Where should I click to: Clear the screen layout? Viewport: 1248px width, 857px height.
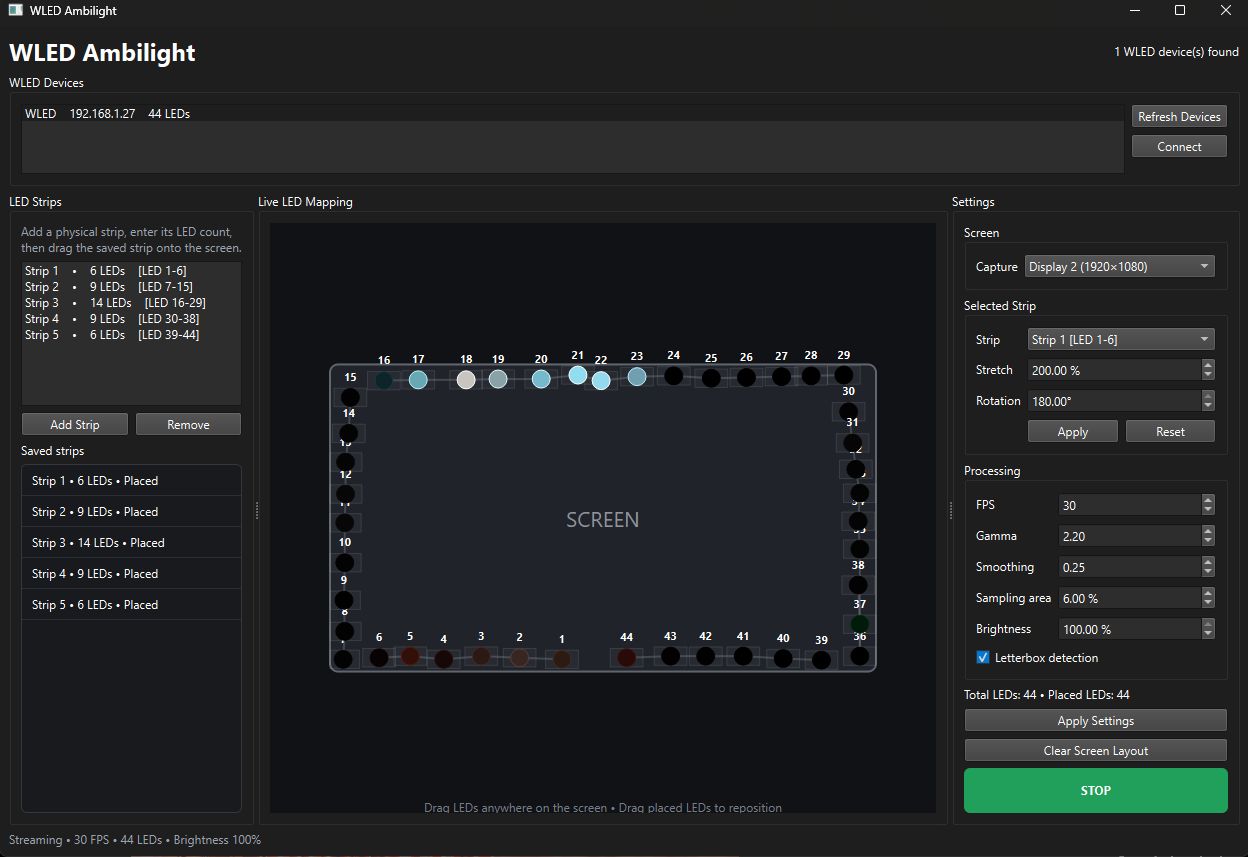tap(1095, 751)
